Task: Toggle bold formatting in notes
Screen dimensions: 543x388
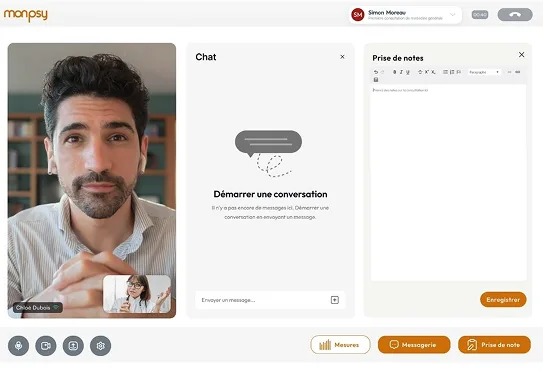Action: [394, 72]
